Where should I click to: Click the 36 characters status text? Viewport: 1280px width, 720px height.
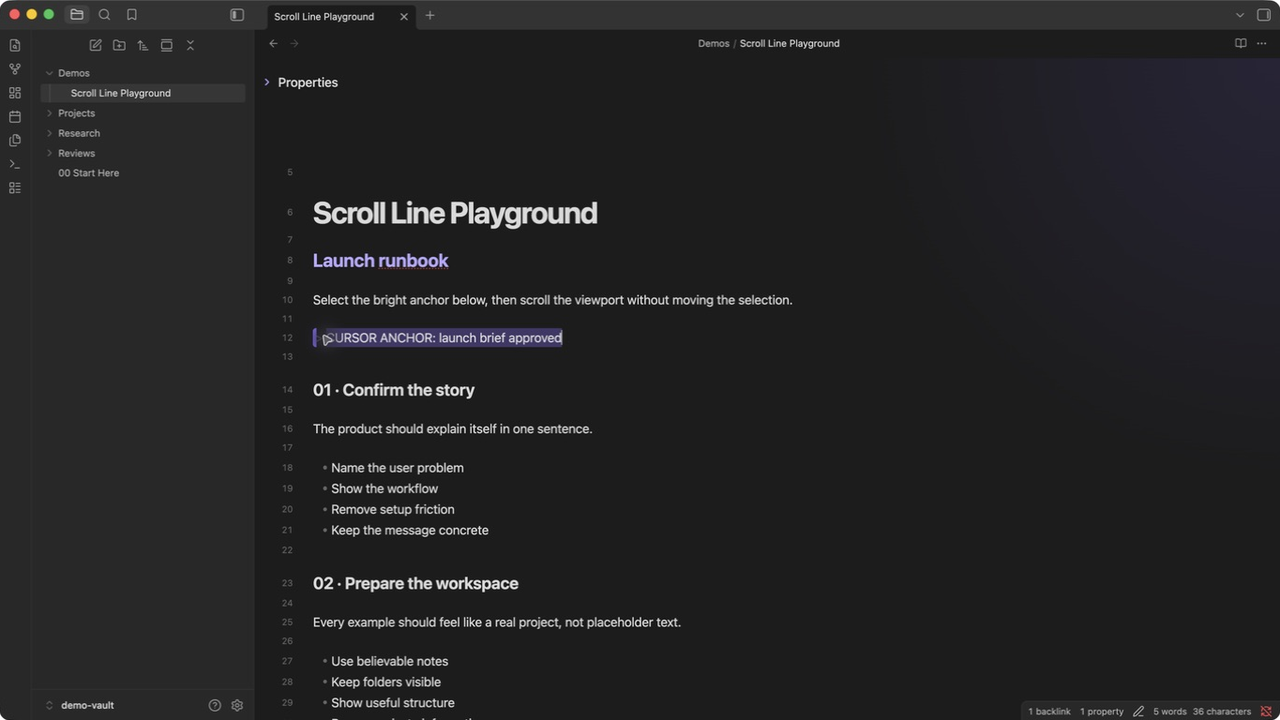[x=1221, y=711]
